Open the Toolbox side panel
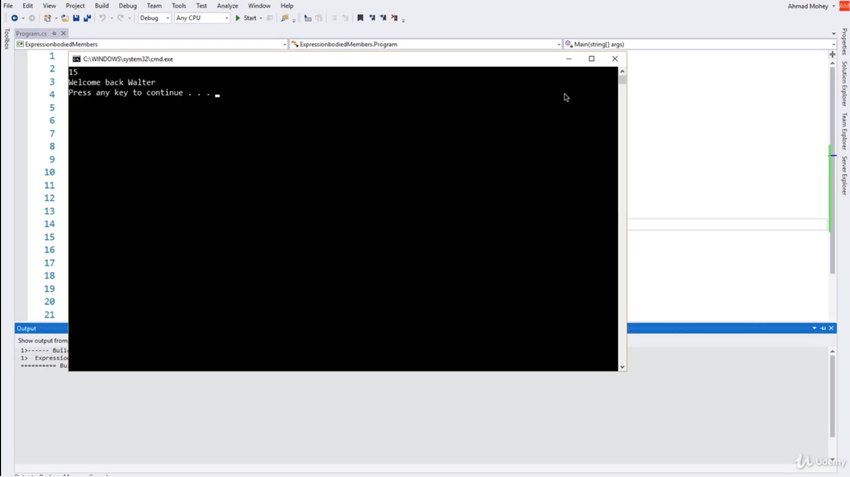This screenshot has height=477, width=850. (7, 39)
